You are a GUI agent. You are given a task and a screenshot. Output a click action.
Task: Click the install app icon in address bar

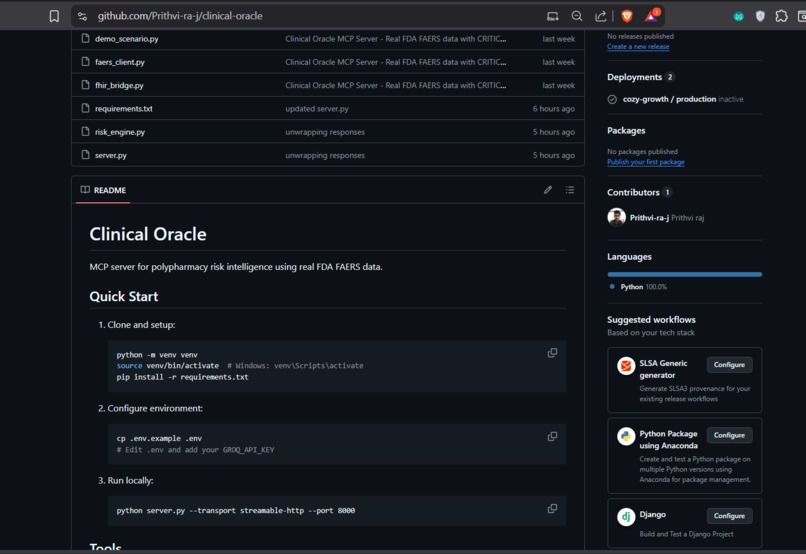pos(553,16)
